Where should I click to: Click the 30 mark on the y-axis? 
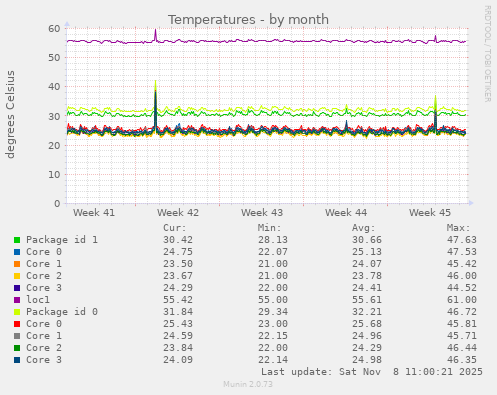click(54, 116)
